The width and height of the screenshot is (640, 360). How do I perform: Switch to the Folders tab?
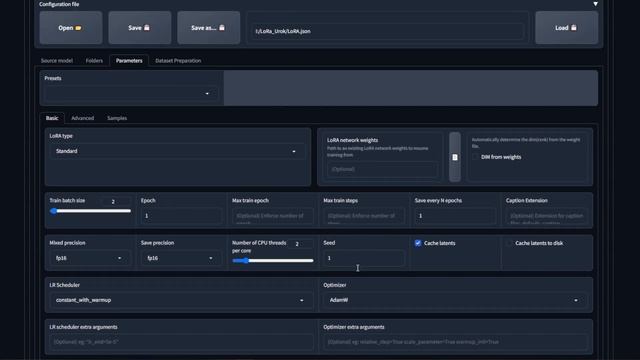coord(94,60)
